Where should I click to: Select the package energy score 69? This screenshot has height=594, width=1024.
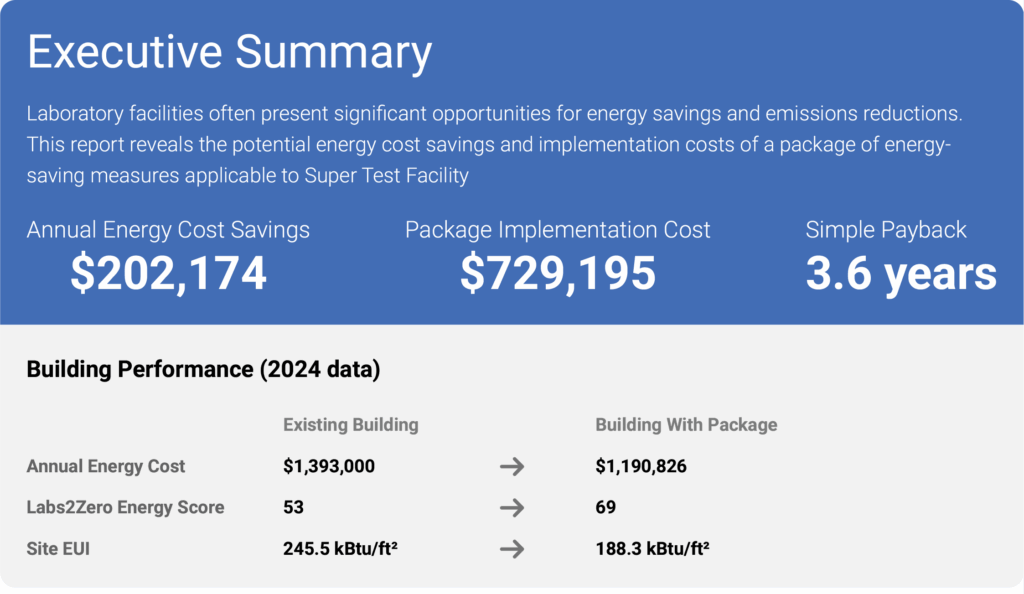pyautogui.click(x=605, y=507)
